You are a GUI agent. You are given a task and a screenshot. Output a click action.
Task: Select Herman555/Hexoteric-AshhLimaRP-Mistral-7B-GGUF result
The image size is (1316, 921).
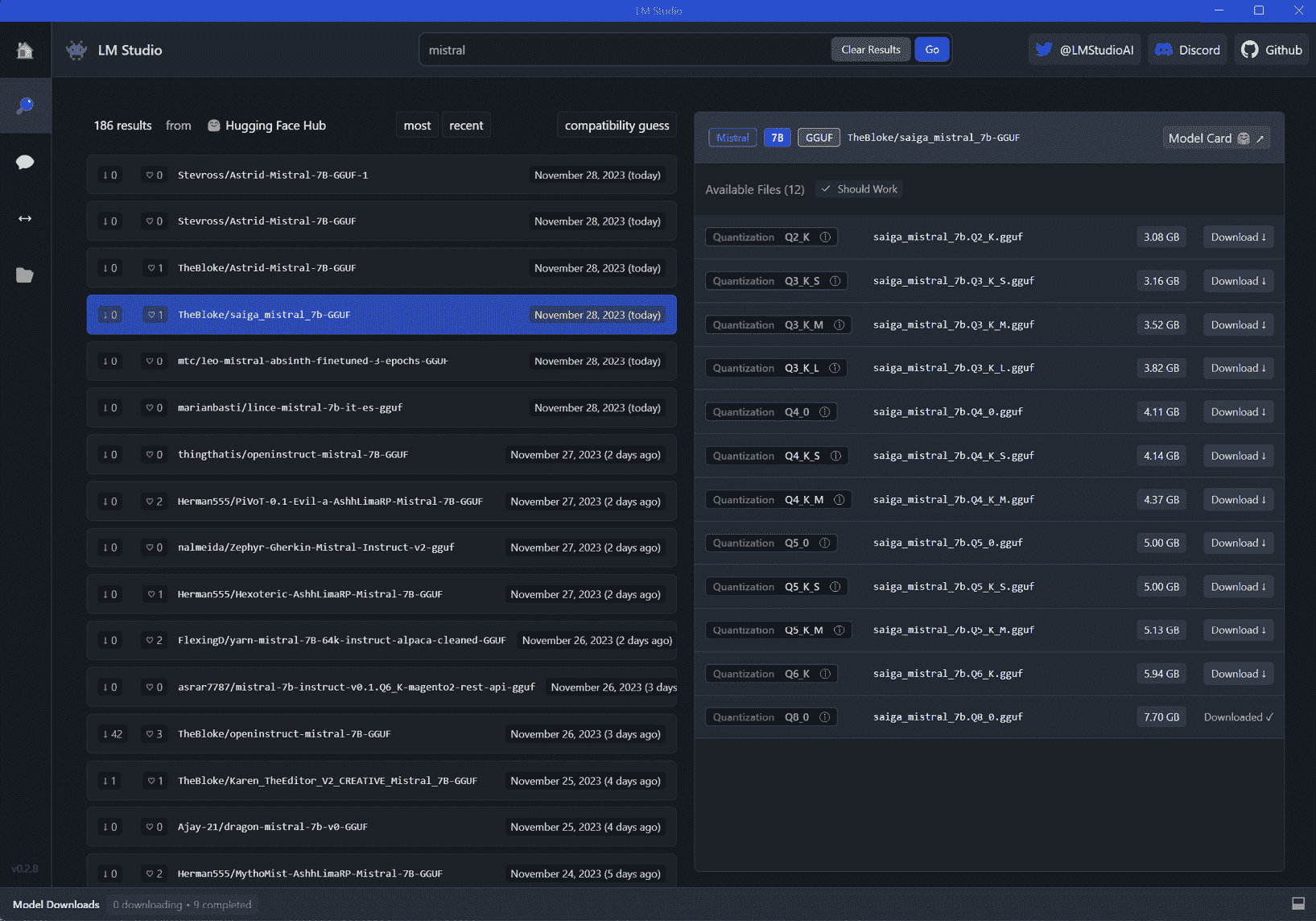click(x=382, y=594)
